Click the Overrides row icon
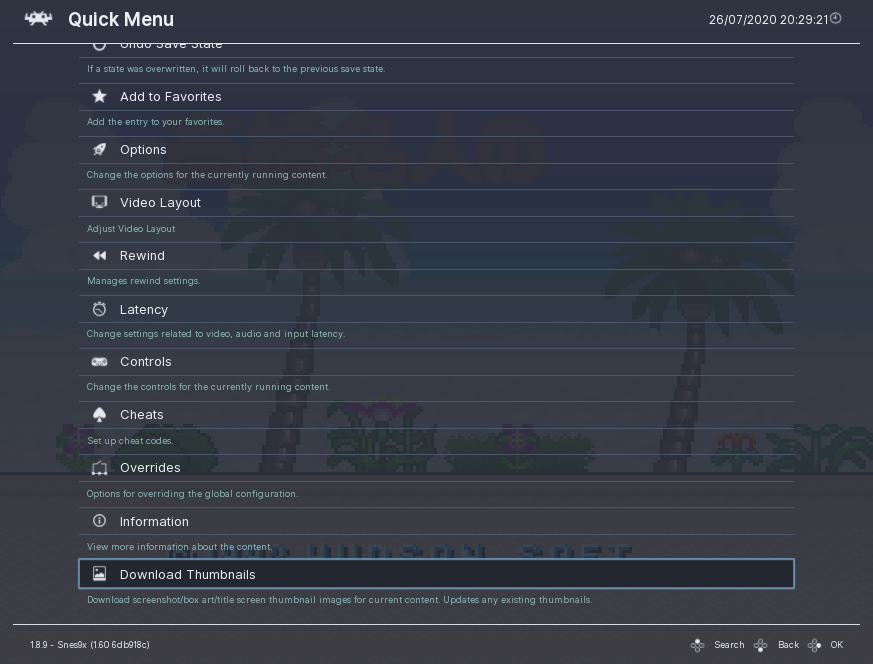 click(x=99, y=468)
